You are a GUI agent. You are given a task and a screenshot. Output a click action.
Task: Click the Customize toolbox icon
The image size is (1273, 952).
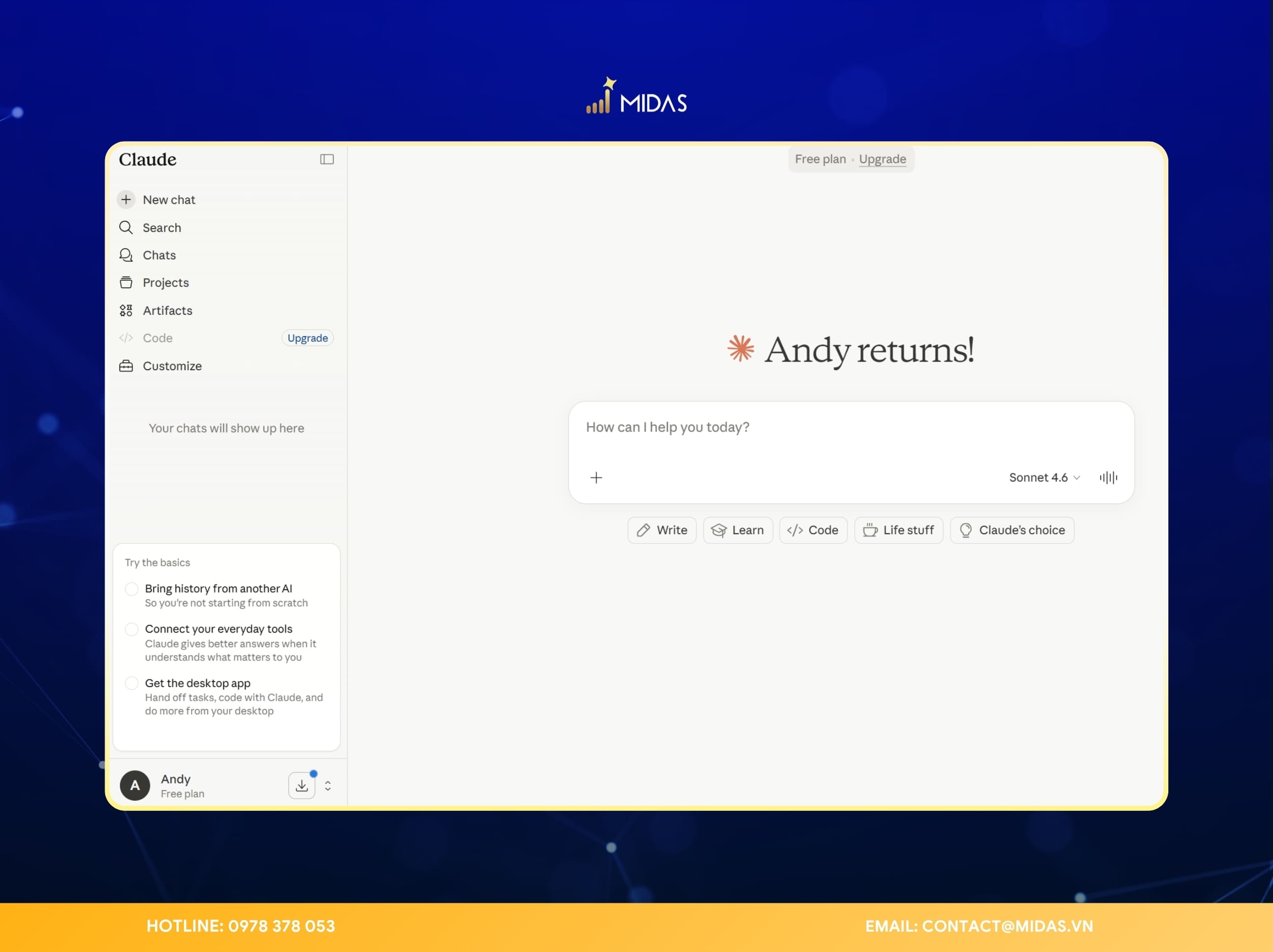pos(126,366)
